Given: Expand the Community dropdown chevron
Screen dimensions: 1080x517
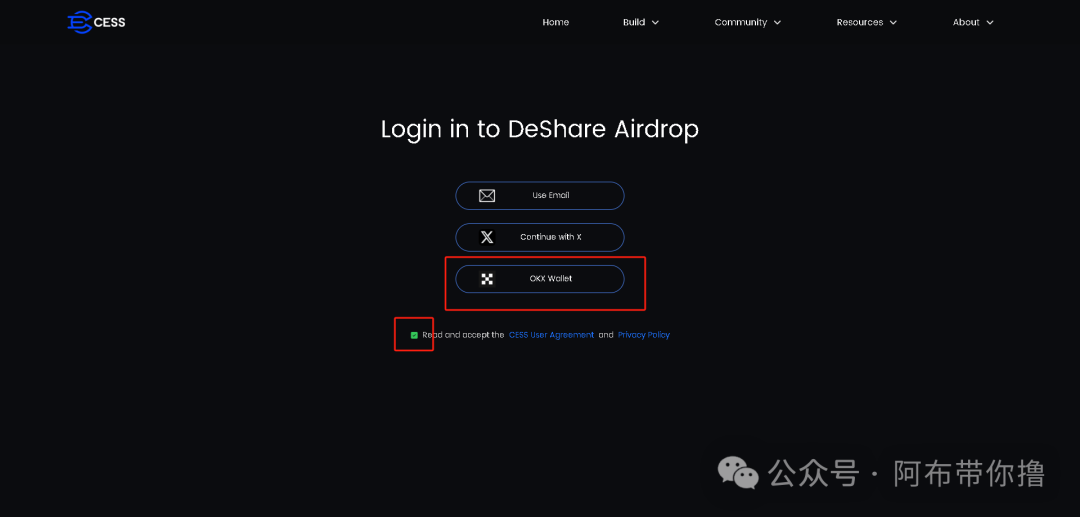Looking at the screenshot, I should [777, 23].
